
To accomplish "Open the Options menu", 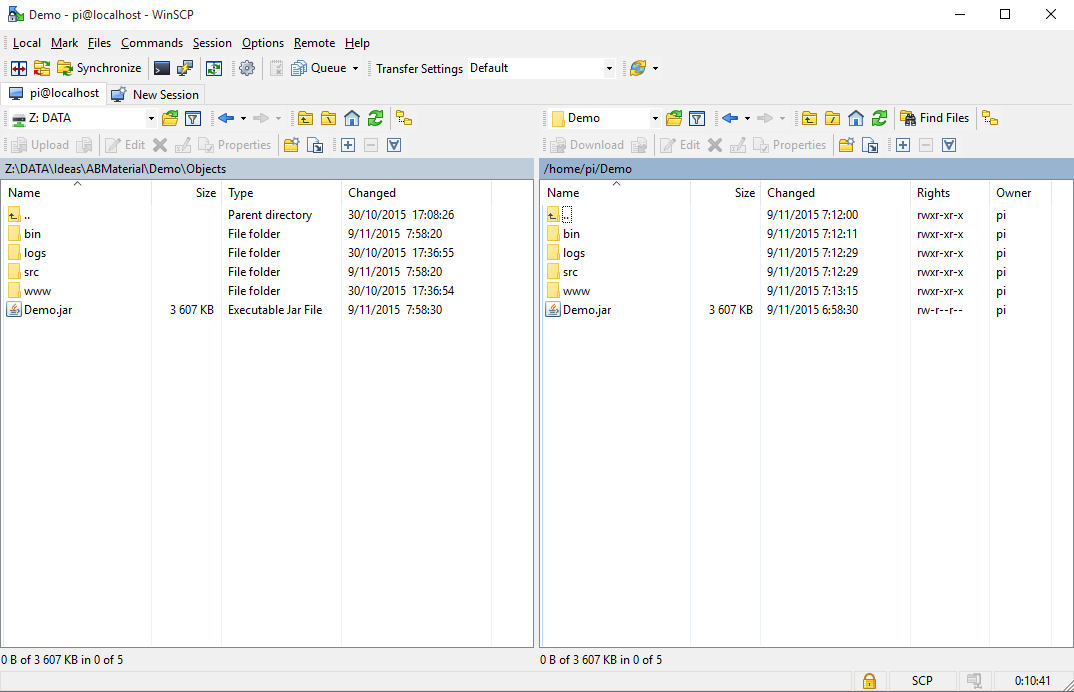I will [263, 43].
